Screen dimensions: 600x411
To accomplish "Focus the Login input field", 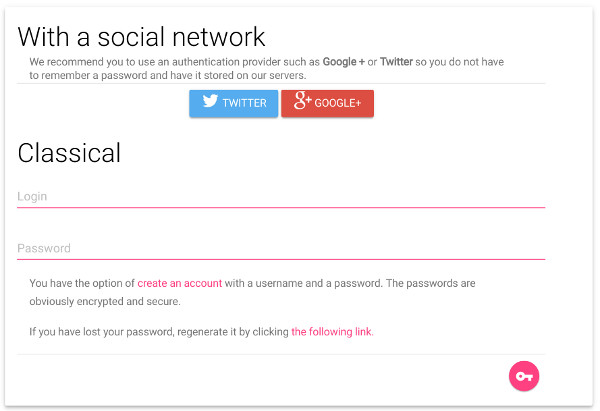I will coord(281,197).
